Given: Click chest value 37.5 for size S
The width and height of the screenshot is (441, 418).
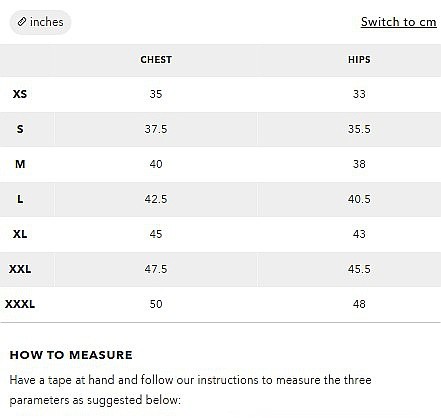Looking at the screenshot, I should coord(156,129).
